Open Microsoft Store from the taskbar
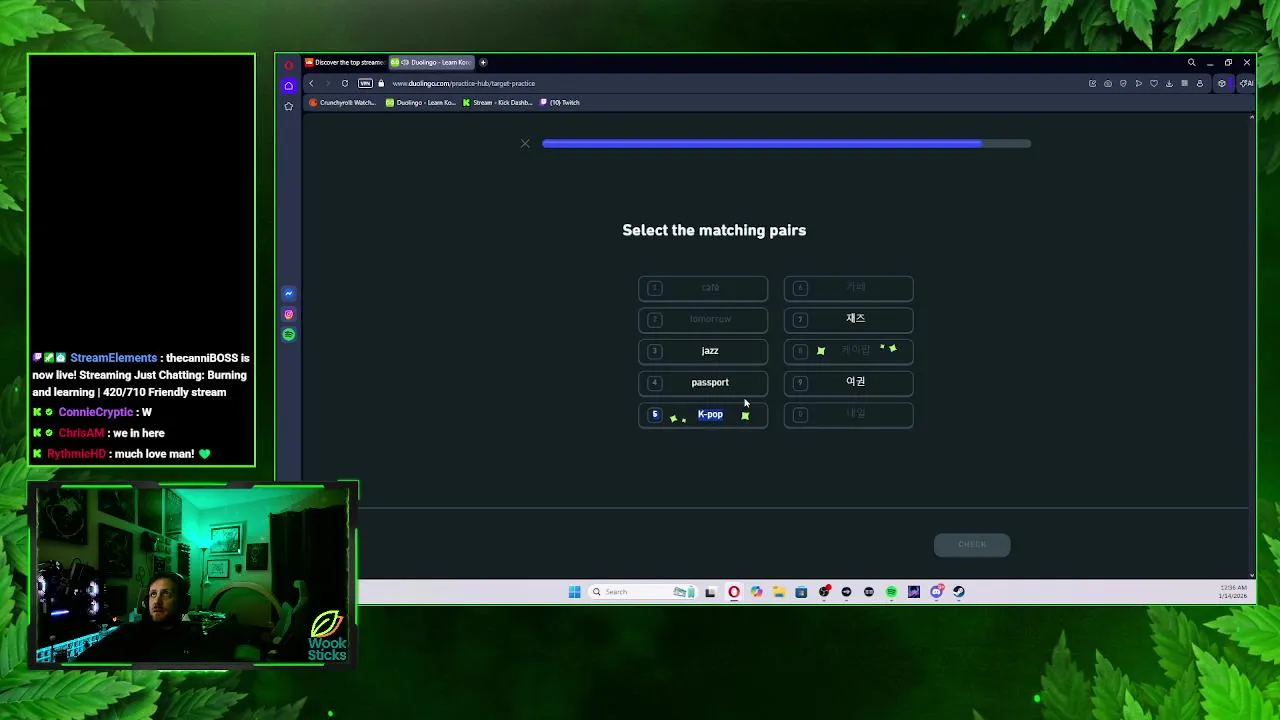The image size is (1280, 720). (x=801, y=592)
